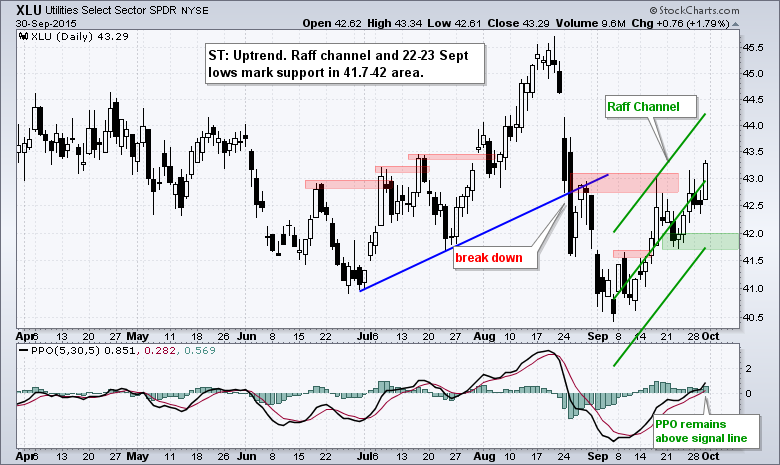Click the green histogram value 0.569
Viewport: 780px width, 465px height.
tap(199, 351)
